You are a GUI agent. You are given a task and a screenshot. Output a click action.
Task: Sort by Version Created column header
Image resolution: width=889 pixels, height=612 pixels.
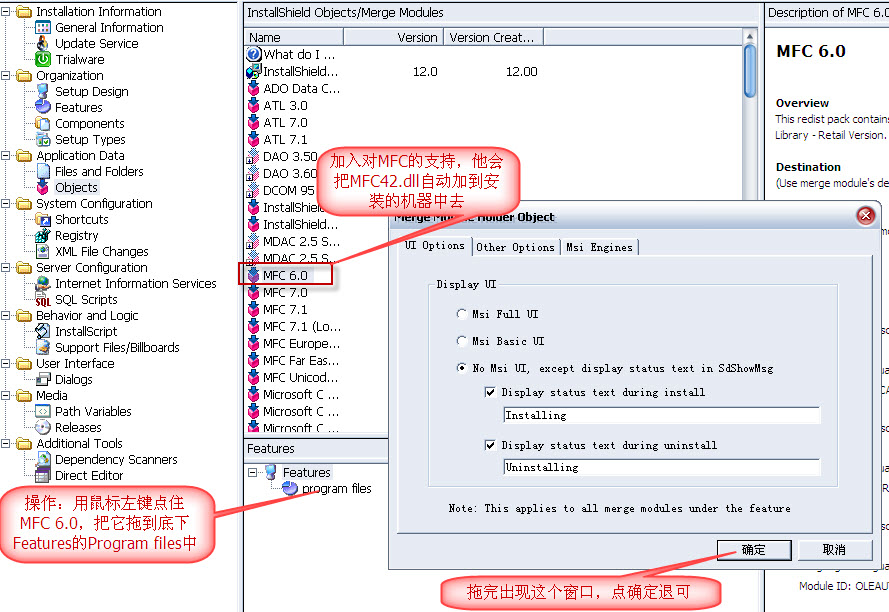(493, 37)
